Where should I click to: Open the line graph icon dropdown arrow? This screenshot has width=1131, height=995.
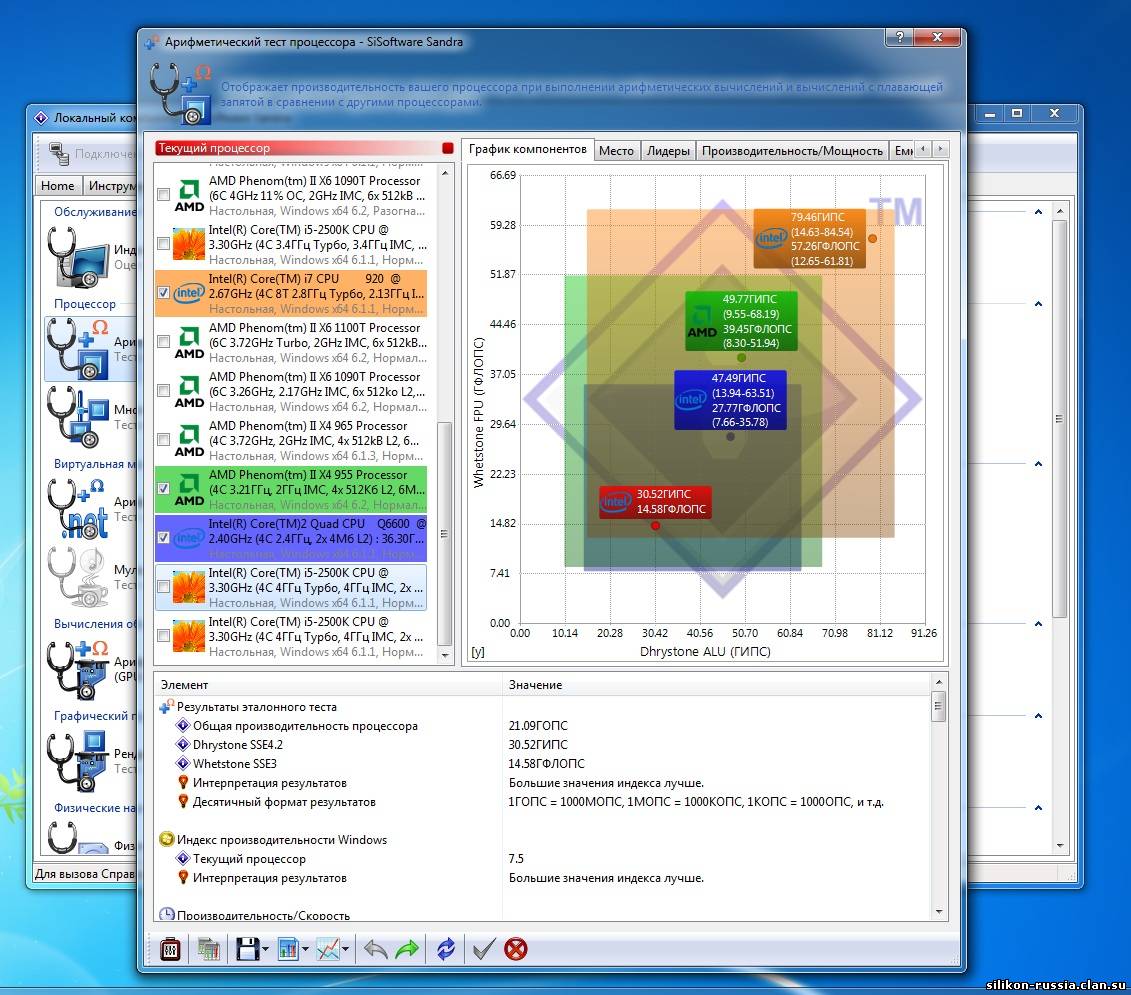(346, 950)
